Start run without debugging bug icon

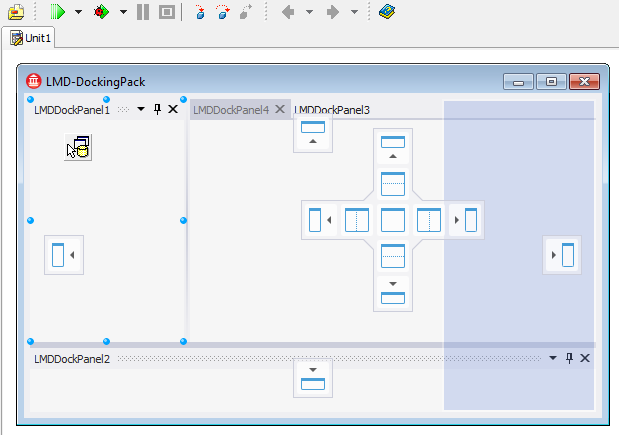(101, 12)
